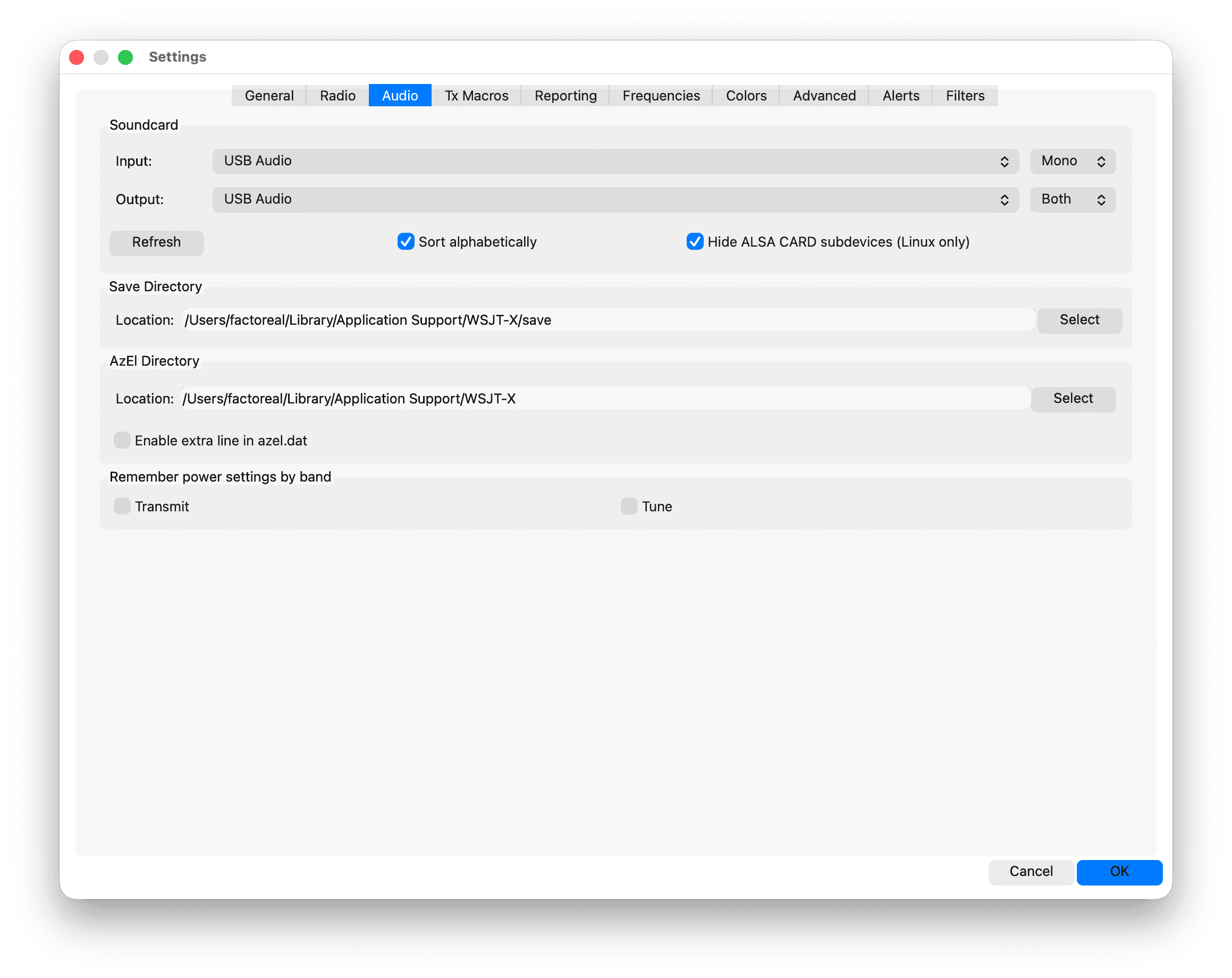Open the Advanced tab
Screen dimensions: 1232x978
point(824,96)
